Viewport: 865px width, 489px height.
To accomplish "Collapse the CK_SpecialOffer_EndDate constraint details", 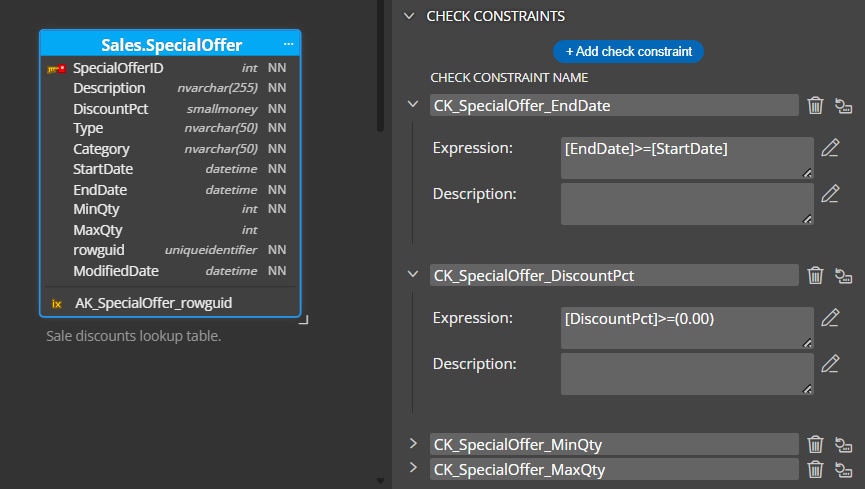I will pos(413,104).
